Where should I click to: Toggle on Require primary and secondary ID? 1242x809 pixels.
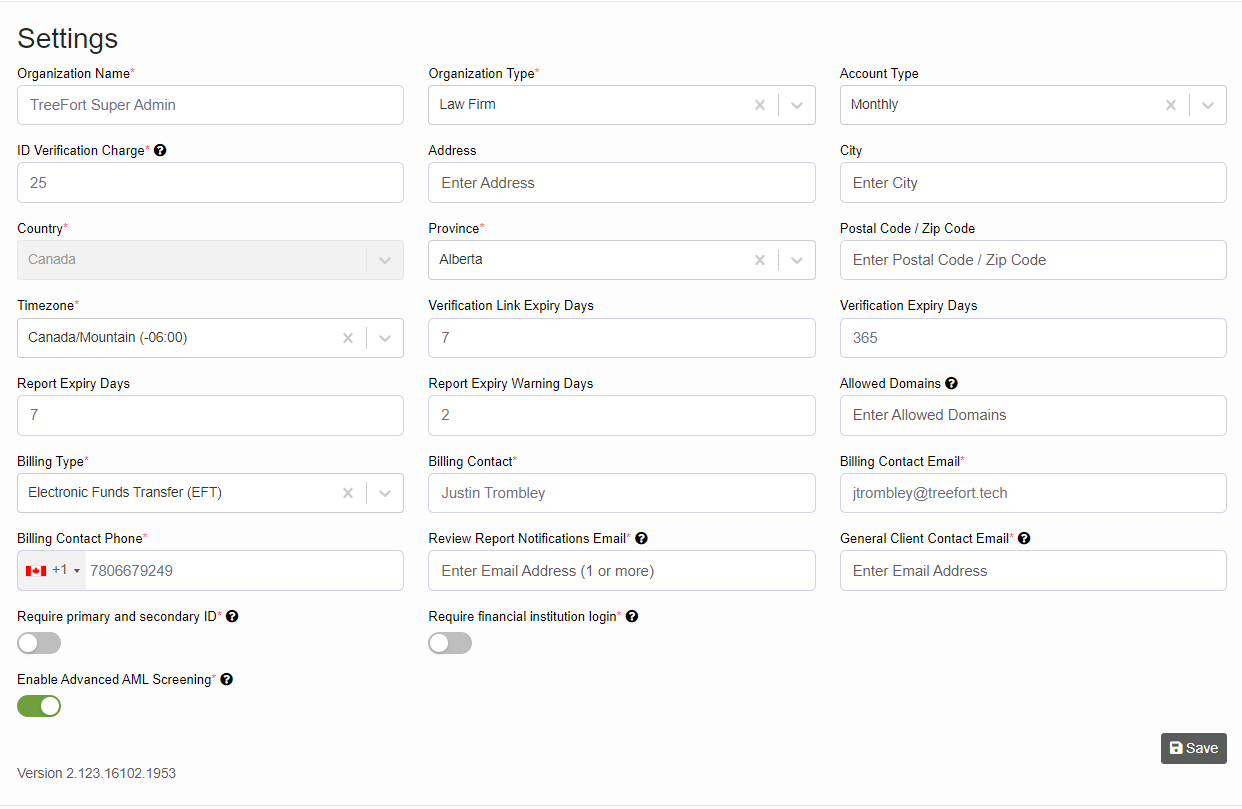point(38,643)
